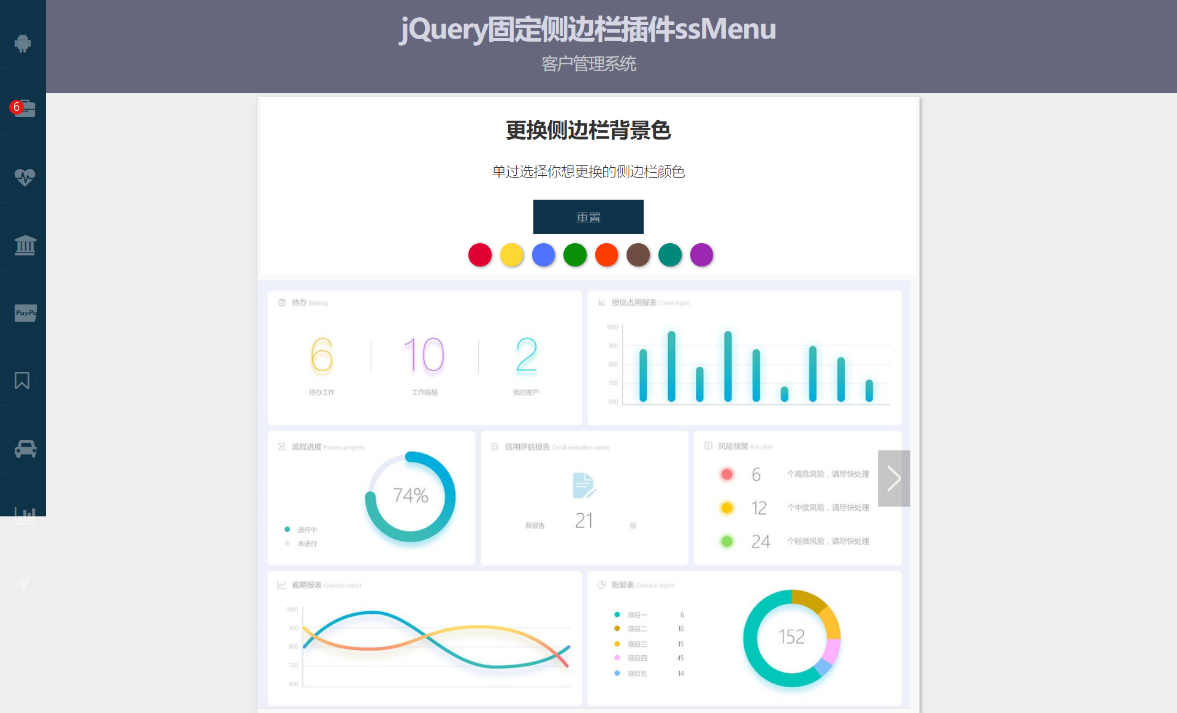Toggle the 项目一 legend beside the donut chart
1177x713 pixels.
point(631,614)
